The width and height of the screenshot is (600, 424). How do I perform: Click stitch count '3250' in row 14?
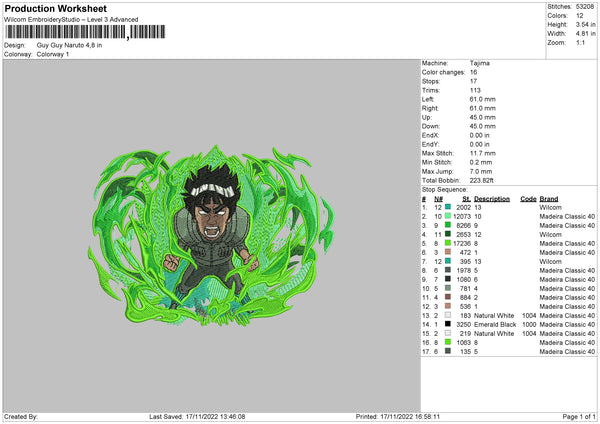463,325
